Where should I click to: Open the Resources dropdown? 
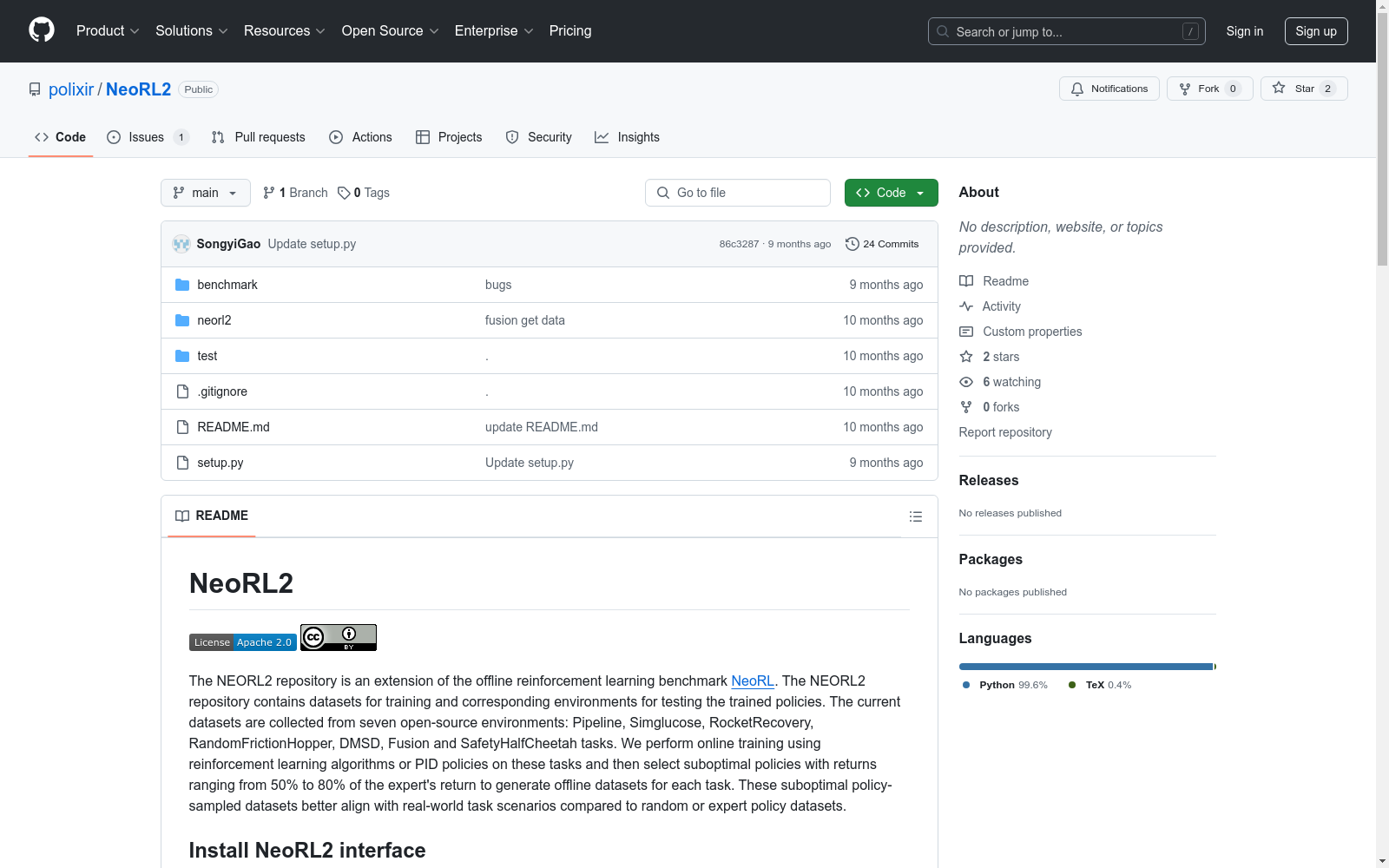(x=285, y=31)
